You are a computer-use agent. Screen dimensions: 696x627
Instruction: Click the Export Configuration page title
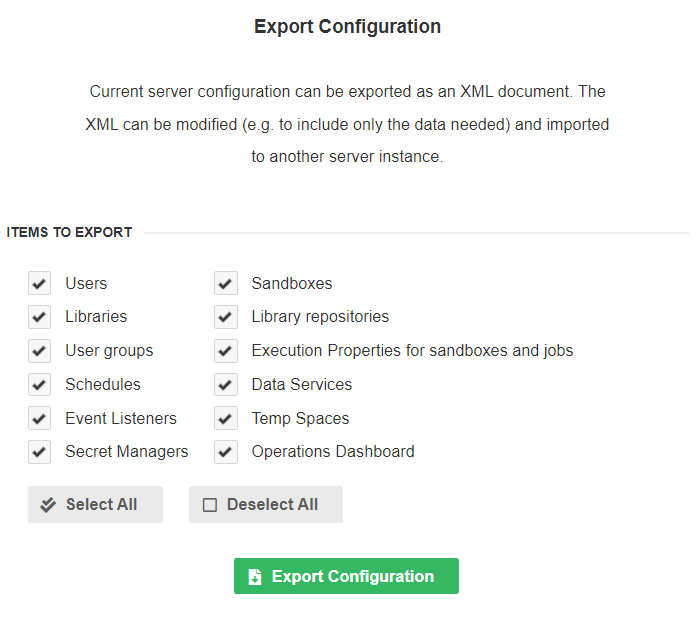348,27
